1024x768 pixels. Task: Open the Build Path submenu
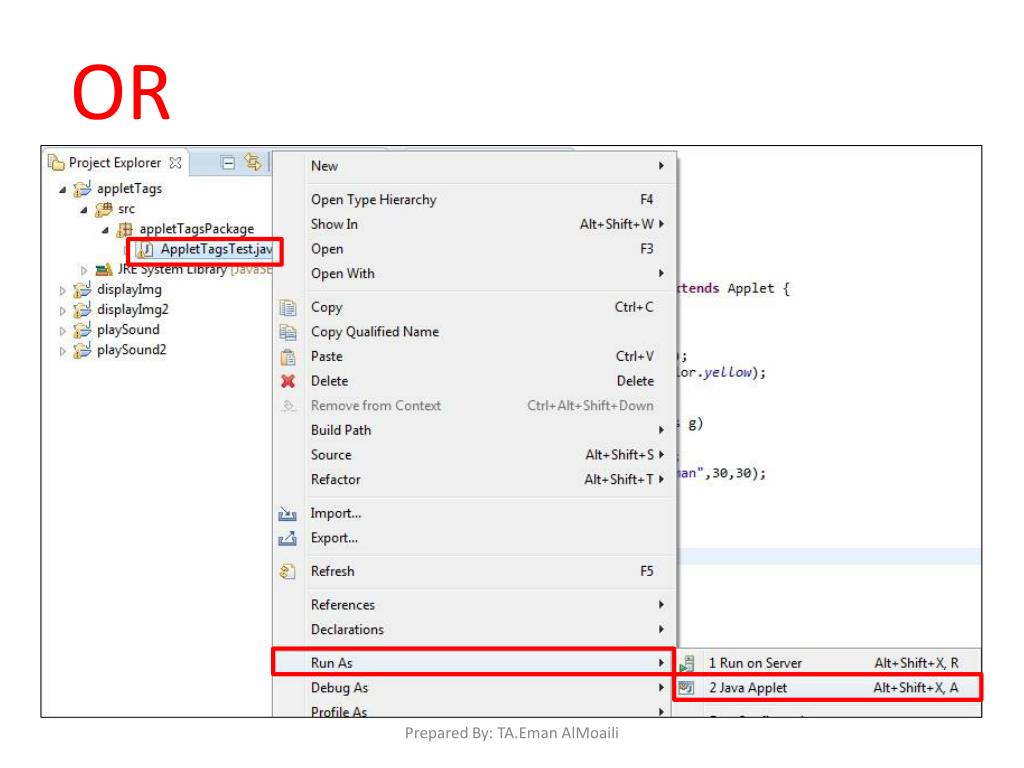coord(475,430)
